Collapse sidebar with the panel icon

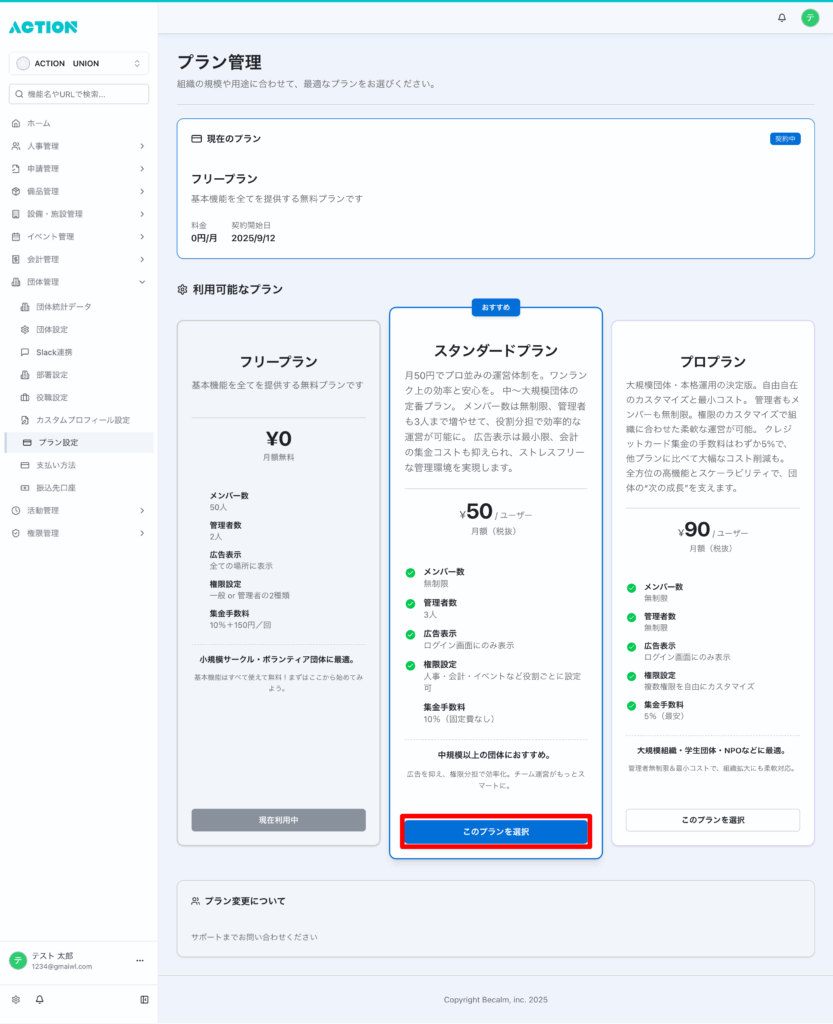point(144,999)
